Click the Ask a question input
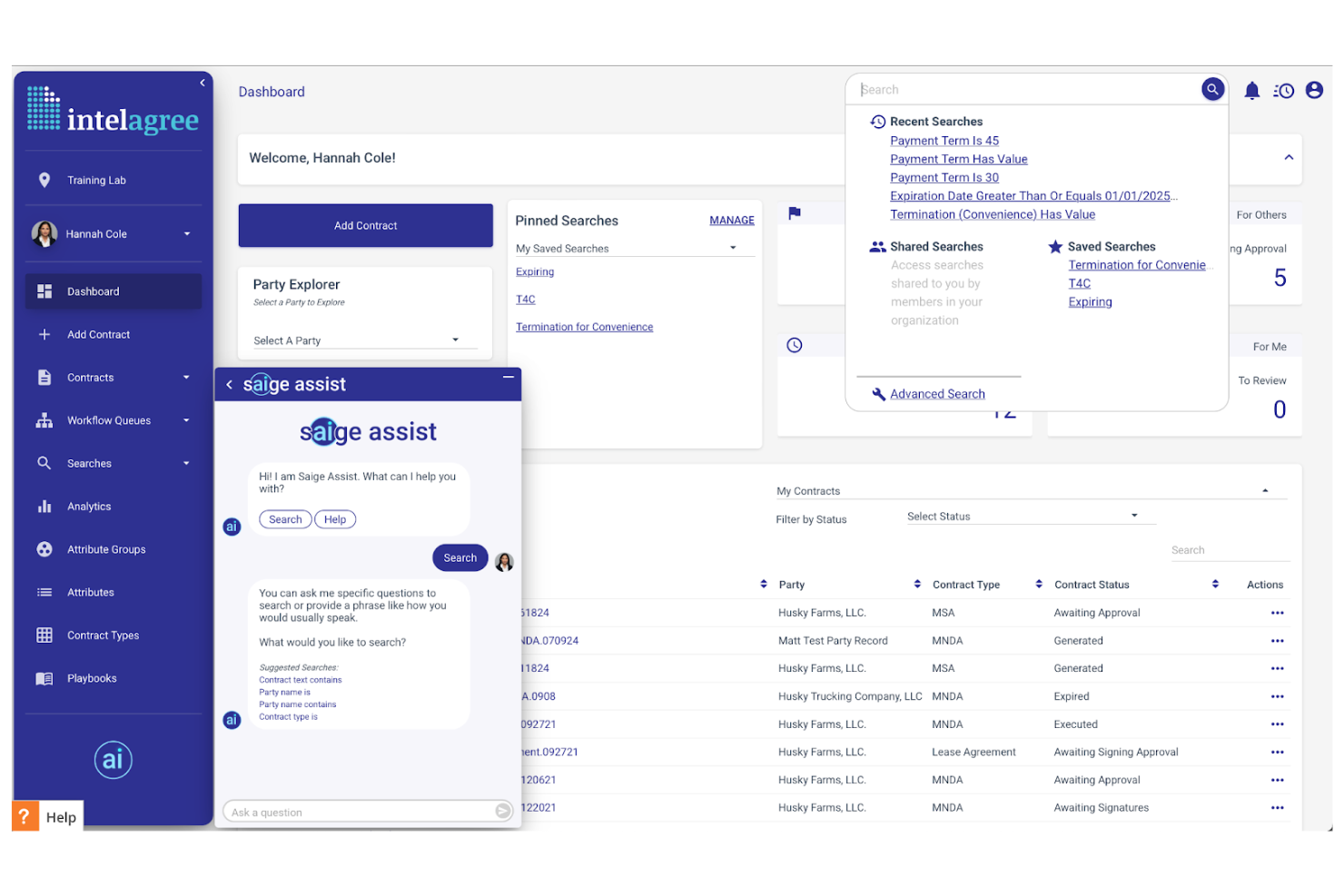 pos(360,812)
